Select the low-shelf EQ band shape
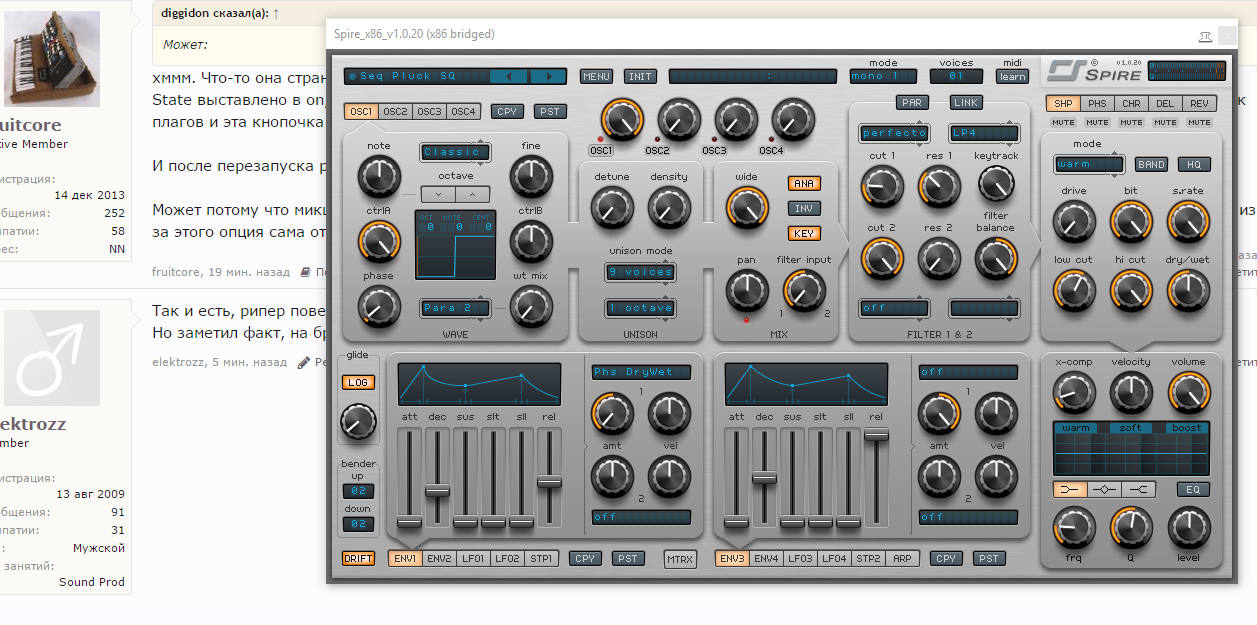The image size is (1257, 625). (1071, 489)
